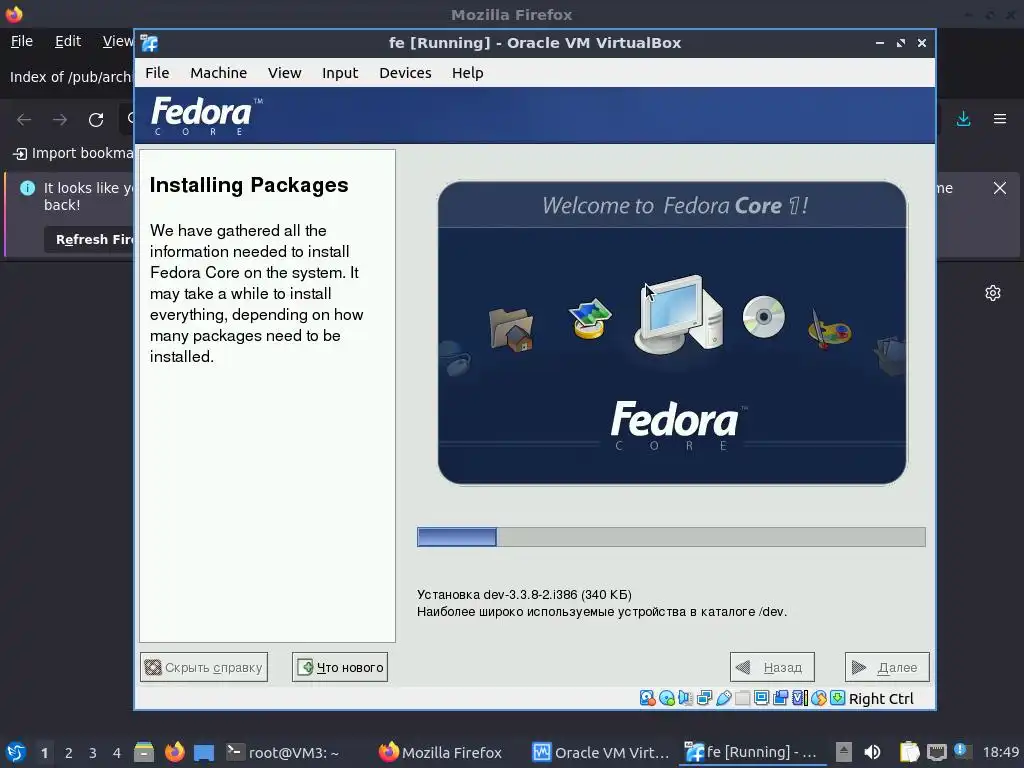Click the paint palette icon in slideshow
This screenshot has height=768, width=1024.
(829, 329)
